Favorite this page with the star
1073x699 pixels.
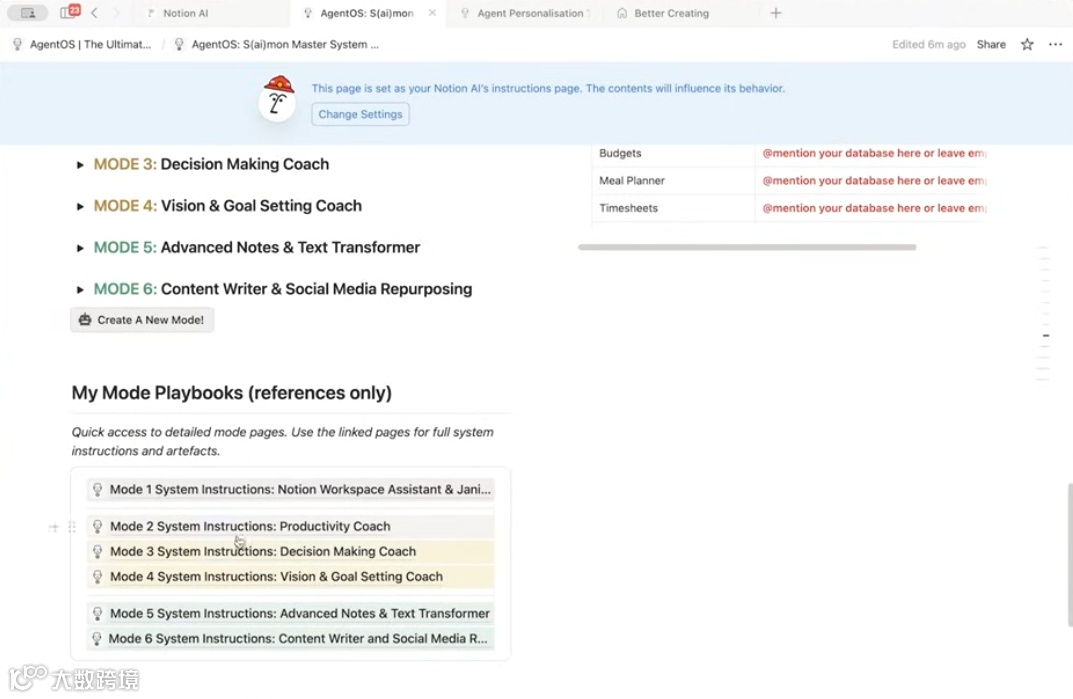(x=1027, y=45)
